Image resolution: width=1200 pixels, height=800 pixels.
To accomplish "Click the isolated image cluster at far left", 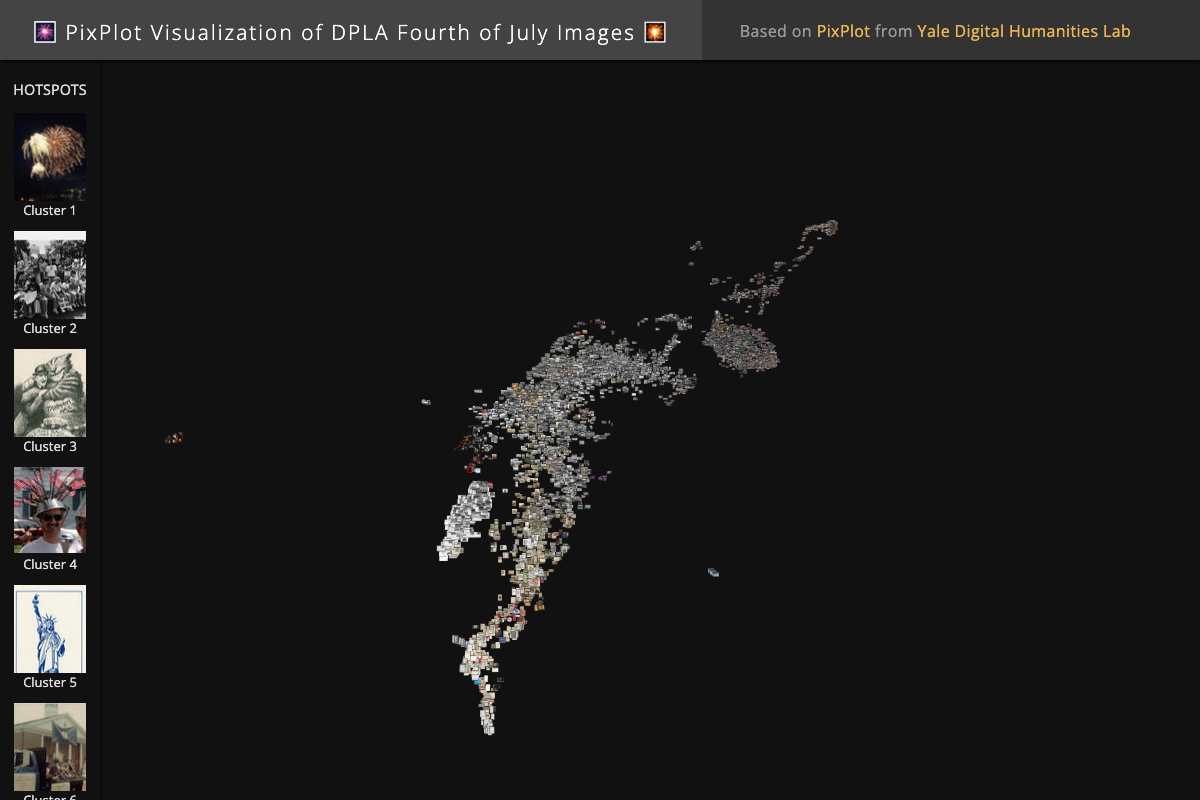I will click(x=174, y=437).
